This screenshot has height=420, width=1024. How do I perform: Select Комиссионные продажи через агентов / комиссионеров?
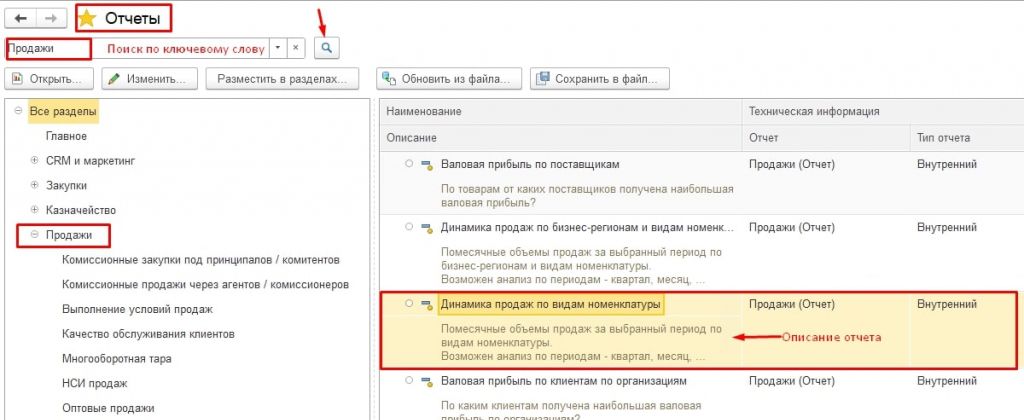(x=205, y=285)
